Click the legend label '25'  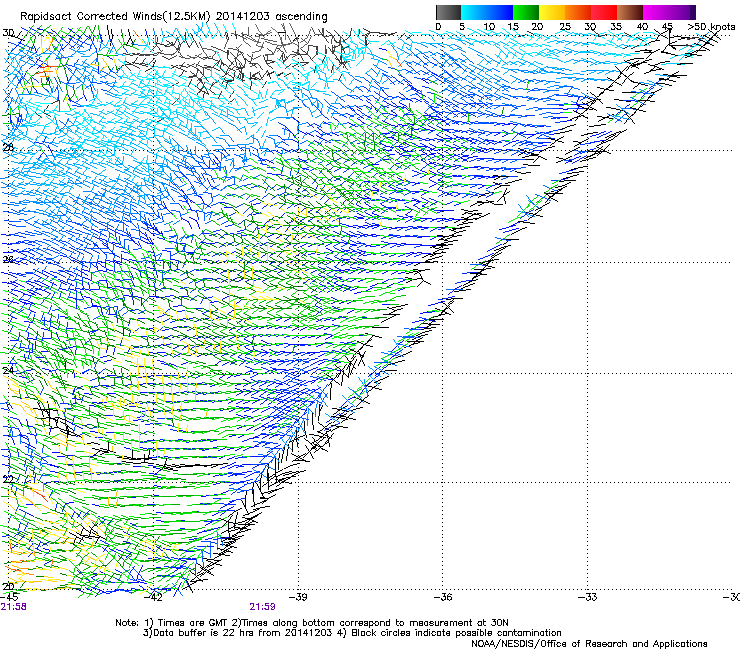click(565, 27)
